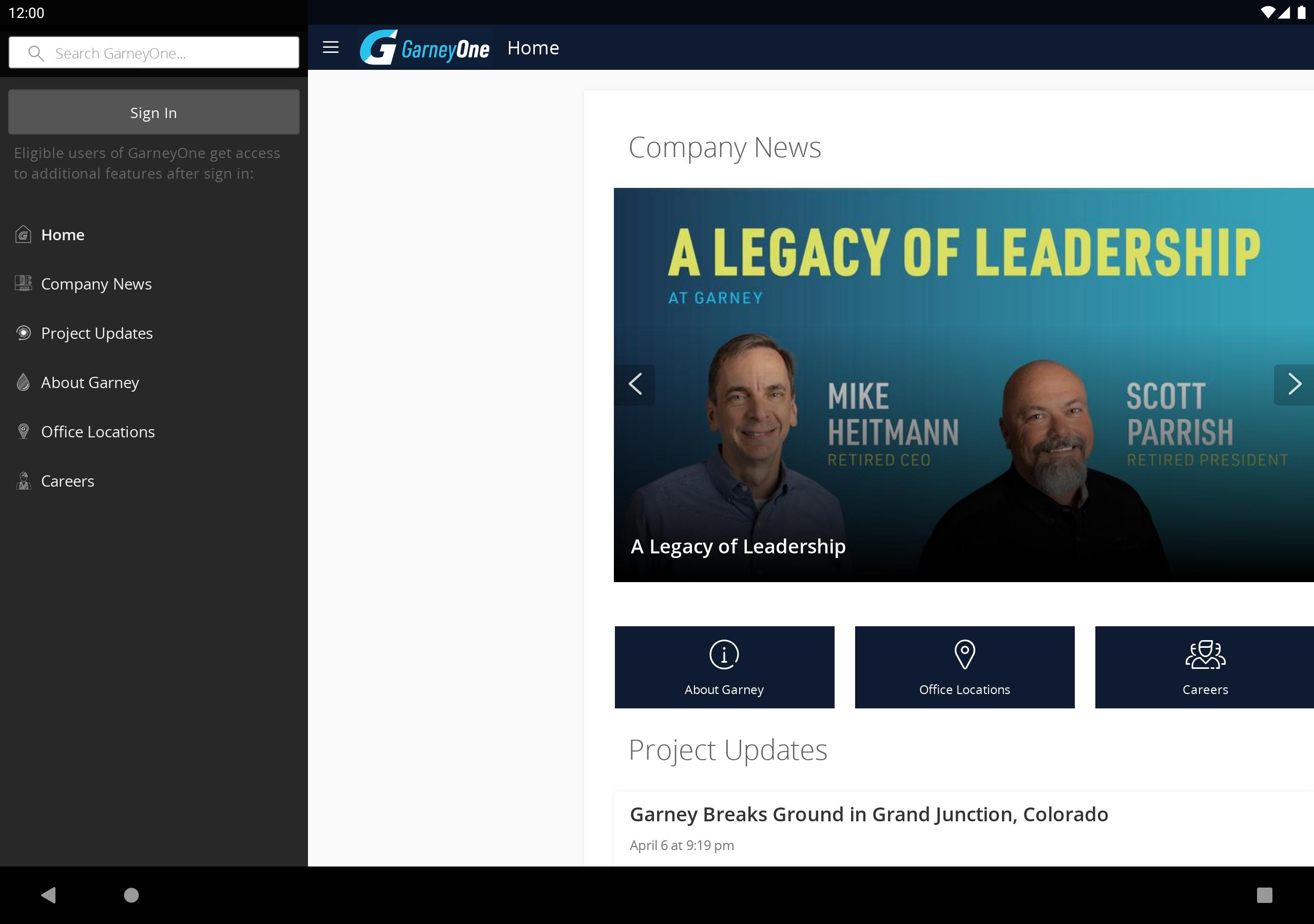The height and width of the screenshot is (924, 1314).
Task: Click the Home sidebar icon
Action: click(23, 235)
